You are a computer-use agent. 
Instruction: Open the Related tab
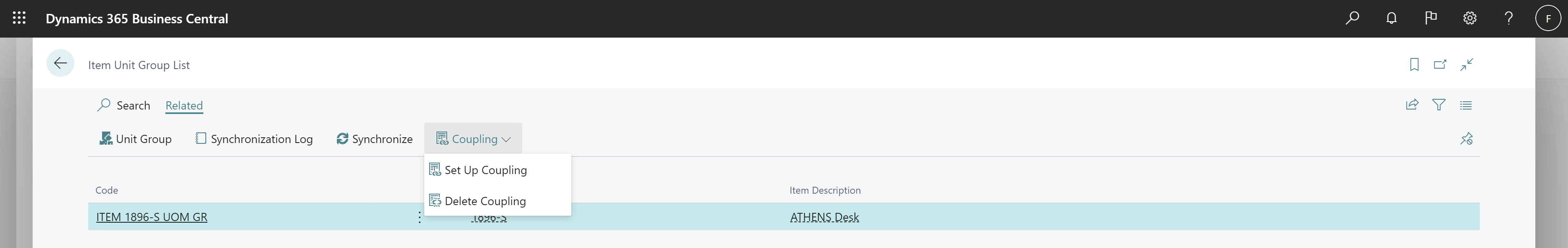pyautogui.click(x=184, y=105)
